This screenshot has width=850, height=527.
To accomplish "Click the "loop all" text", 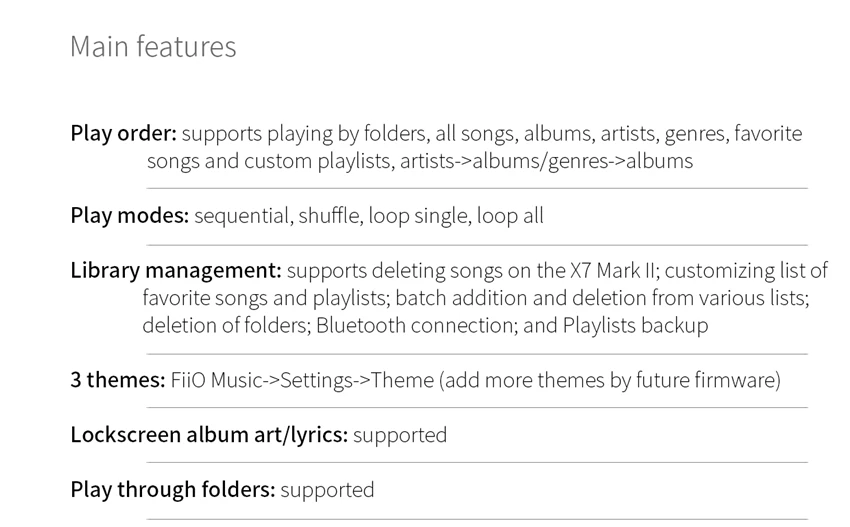I will tap(509, 216).
